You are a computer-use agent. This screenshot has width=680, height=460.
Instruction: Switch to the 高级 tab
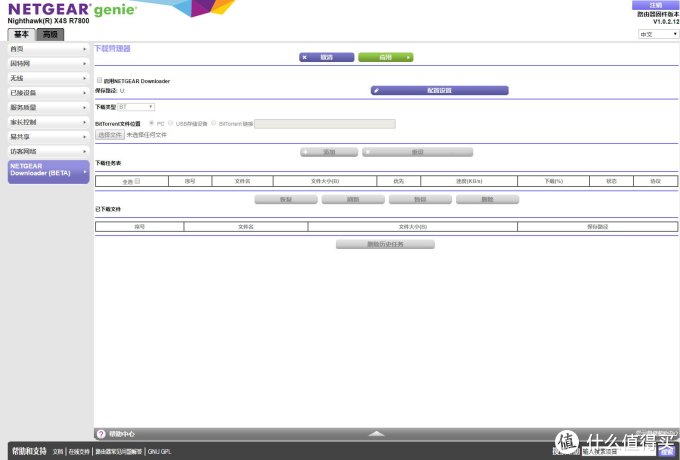point(50,34)
